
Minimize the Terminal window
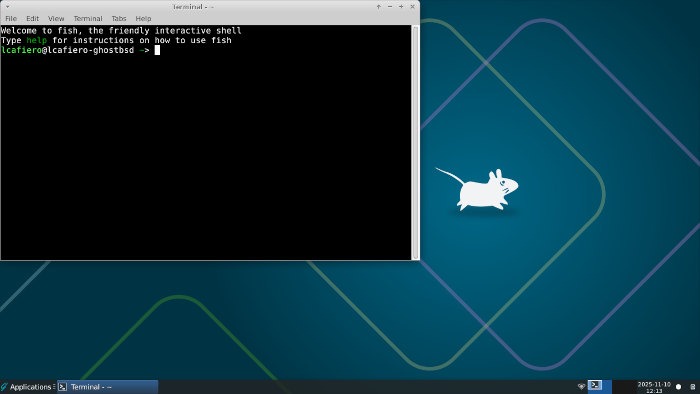click(x=390, y=7)
